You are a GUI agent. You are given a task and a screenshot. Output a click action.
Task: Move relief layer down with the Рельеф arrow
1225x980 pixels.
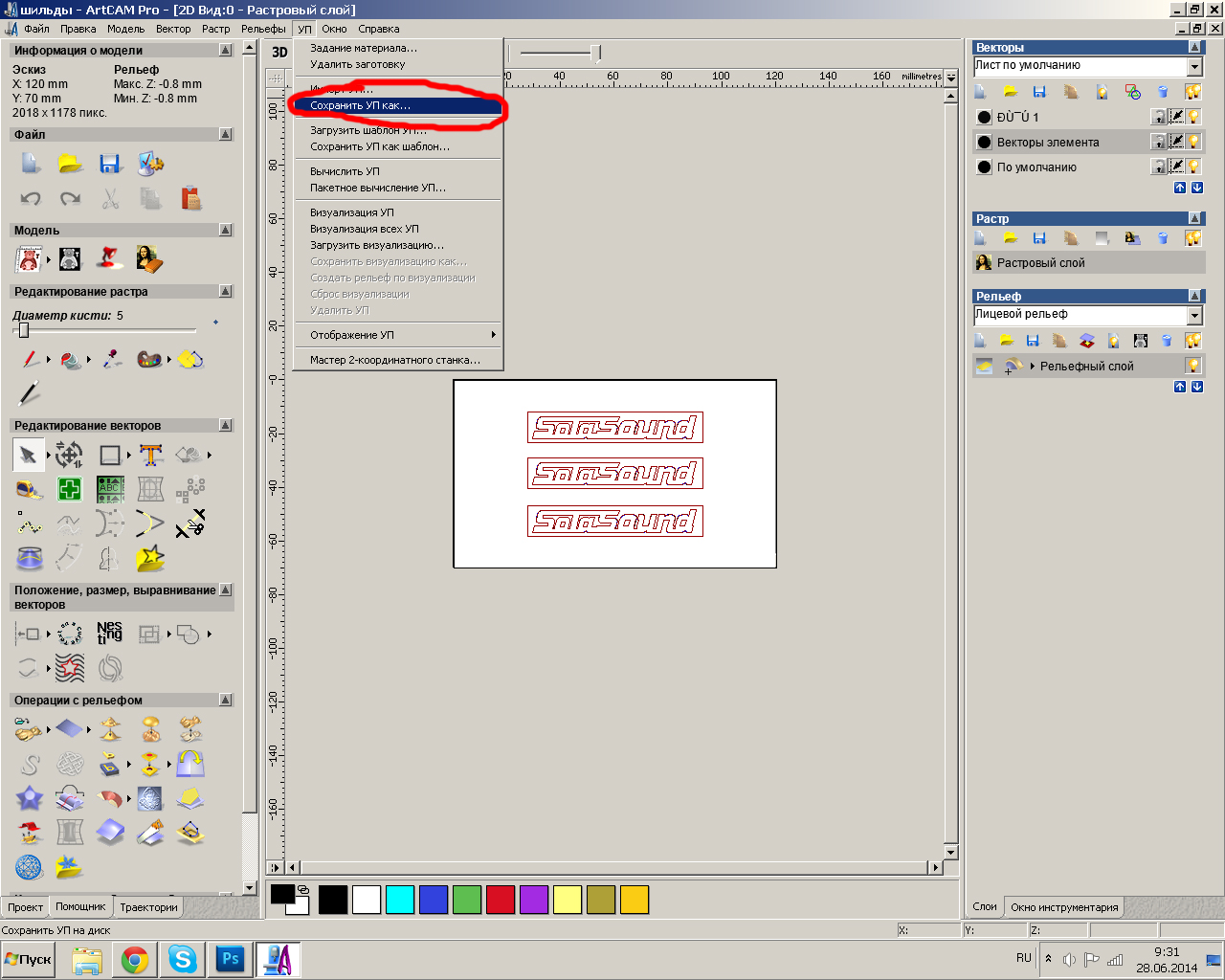pyautogui.click(x=1197, y=387)
